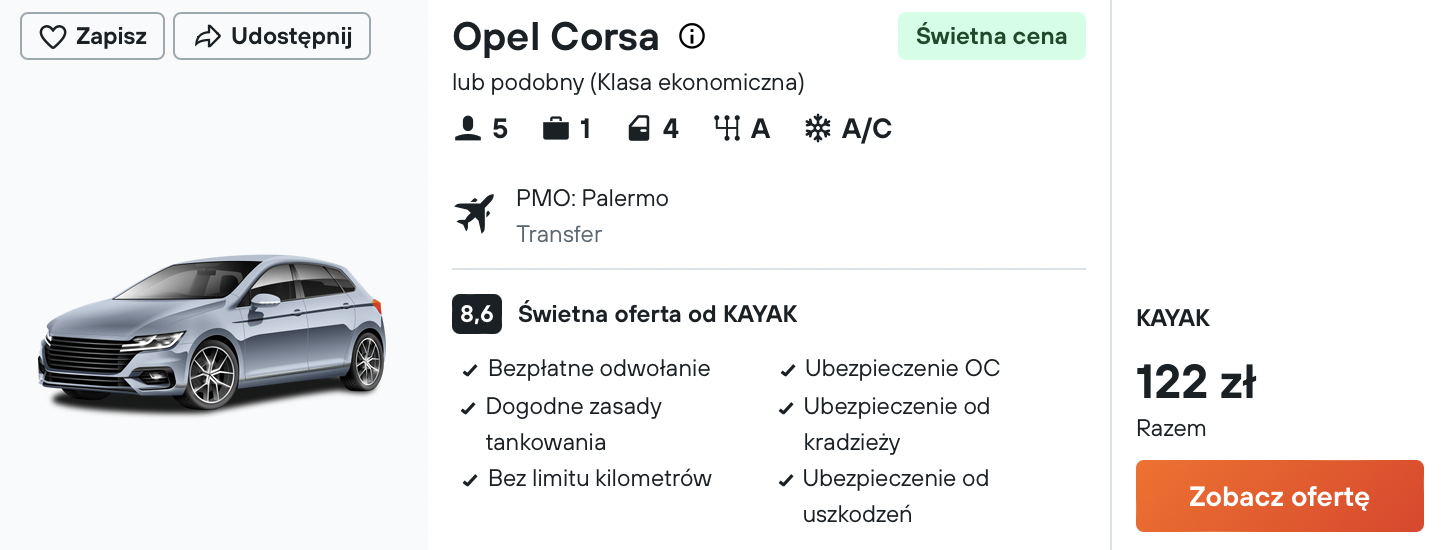Click the info icon beside Opel Corsa
1446x550 pixels.
[692, 37]
